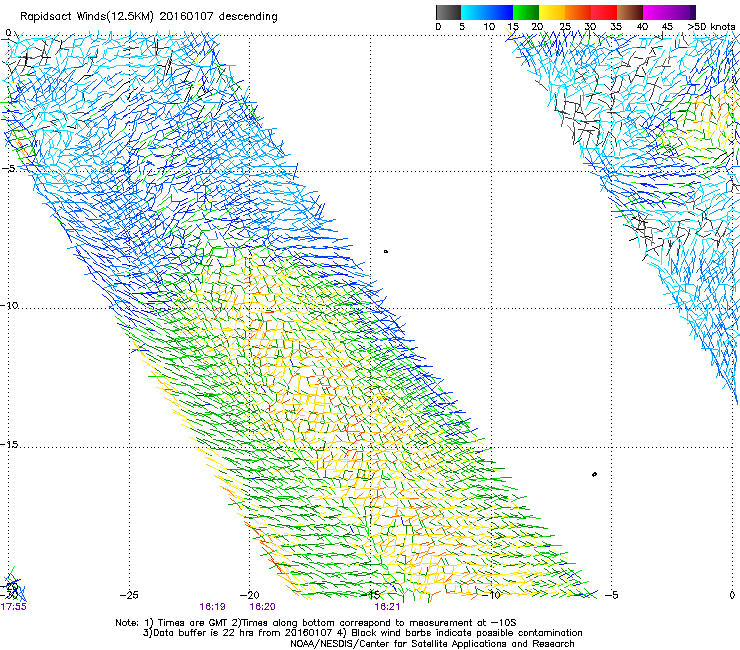Viewport: 740px width, 650px height.
Task: Click the 'NOAA/NESDIS/Center for Satellite Applications and Research' credit
Action: 432,644
